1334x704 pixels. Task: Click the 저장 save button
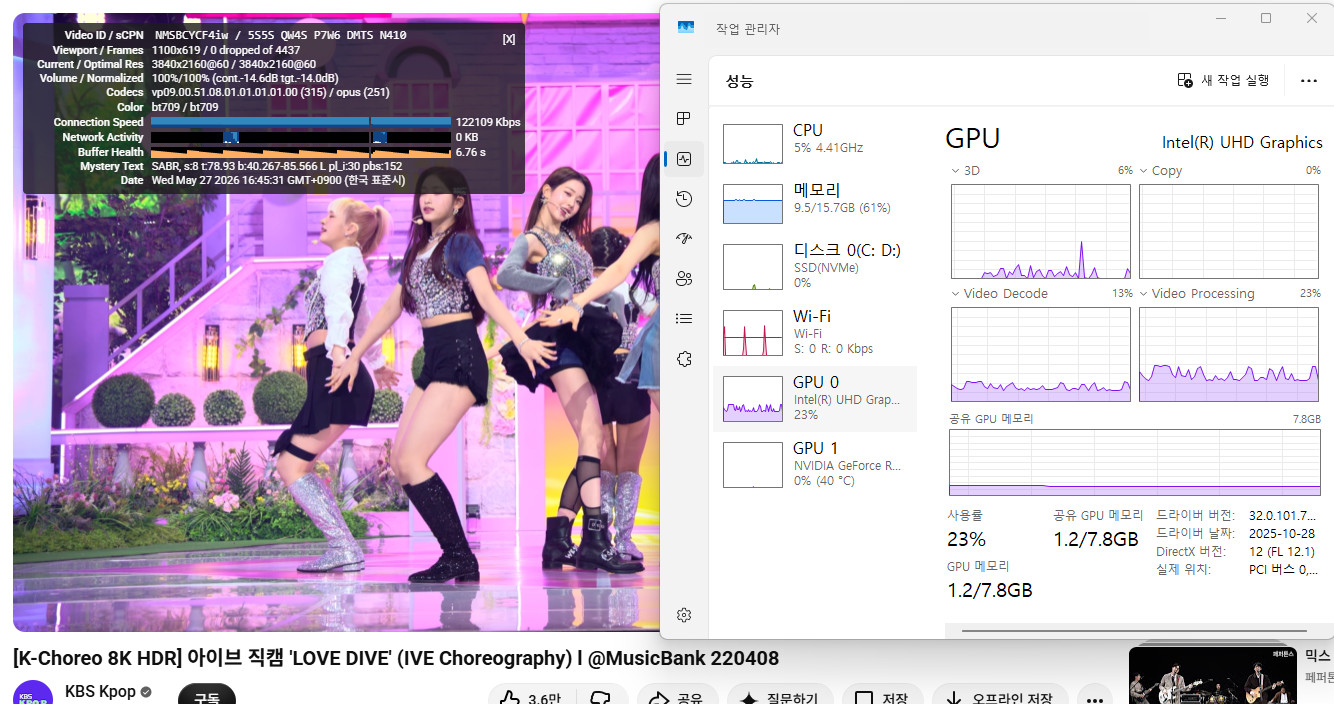pyautogui.click(x=883, y=696)
